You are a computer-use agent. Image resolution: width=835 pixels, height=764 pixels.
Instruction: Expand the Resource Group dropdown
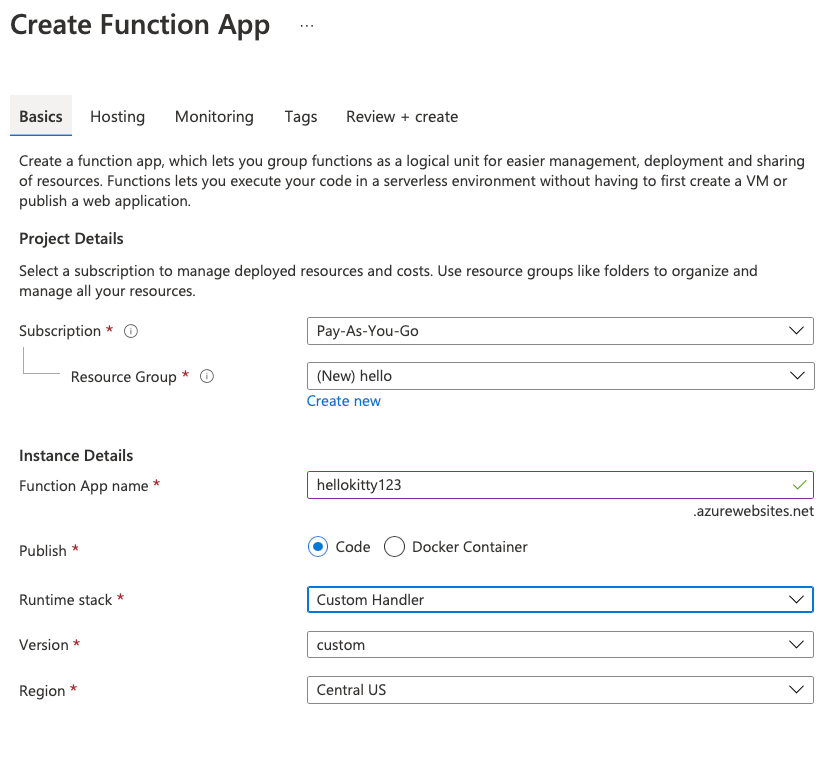(x=560, y=376)
